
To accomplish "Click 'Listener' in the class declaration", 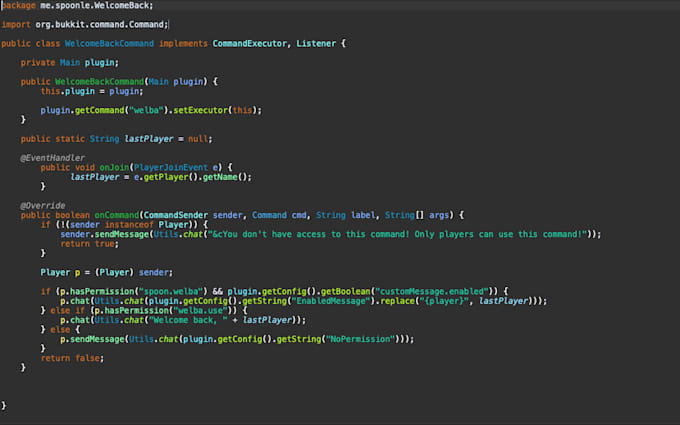I will click(x=316, y=44).
